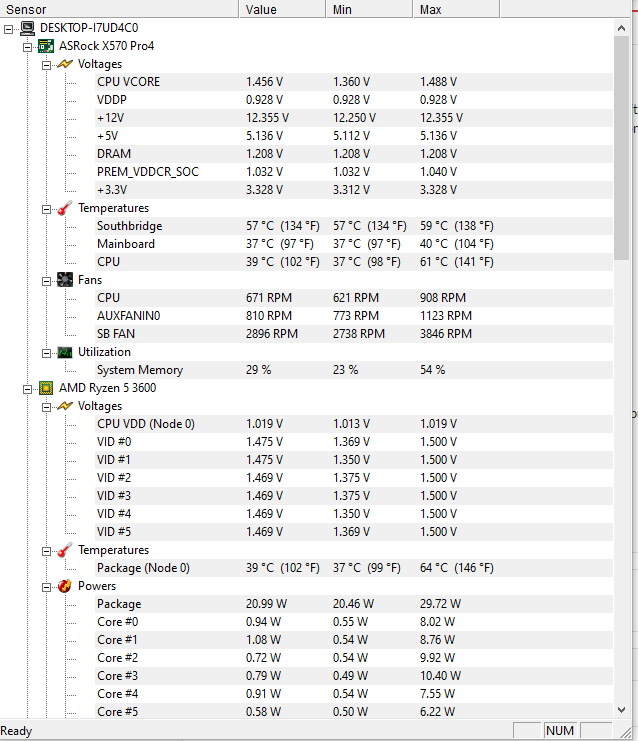Select the Package power row
The height and width of the screenshot is (741, 638).
(354, 604)
